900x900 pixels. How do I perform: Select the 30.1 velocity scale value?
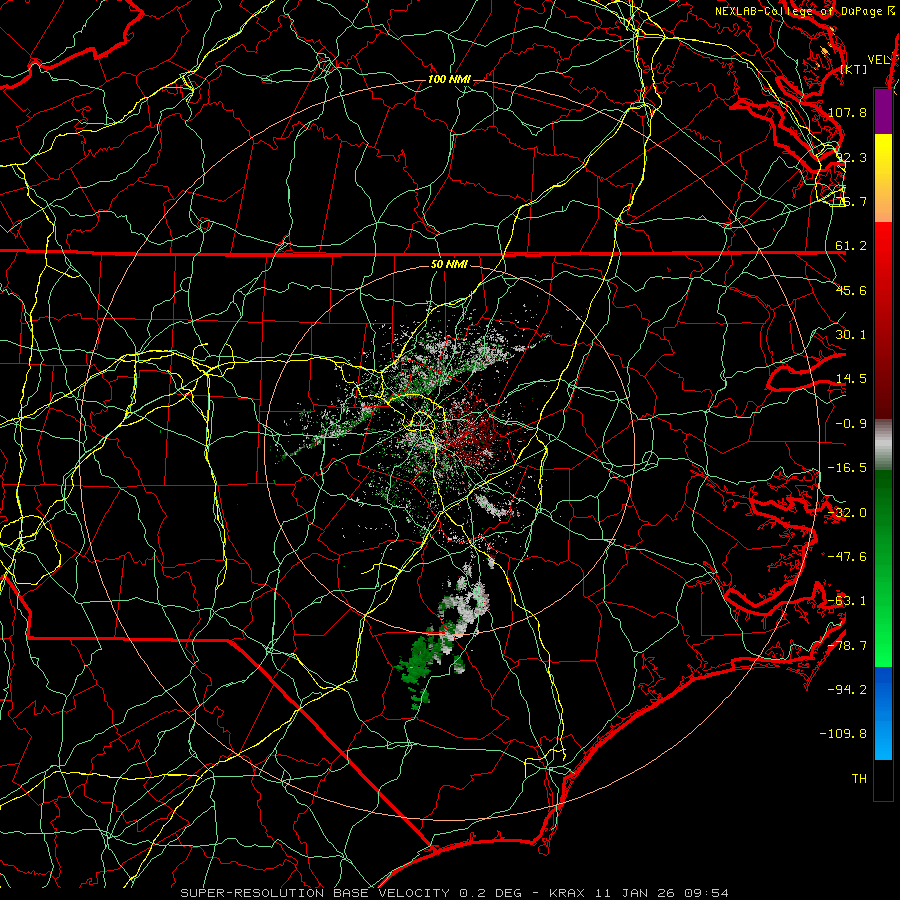[851, 335]
